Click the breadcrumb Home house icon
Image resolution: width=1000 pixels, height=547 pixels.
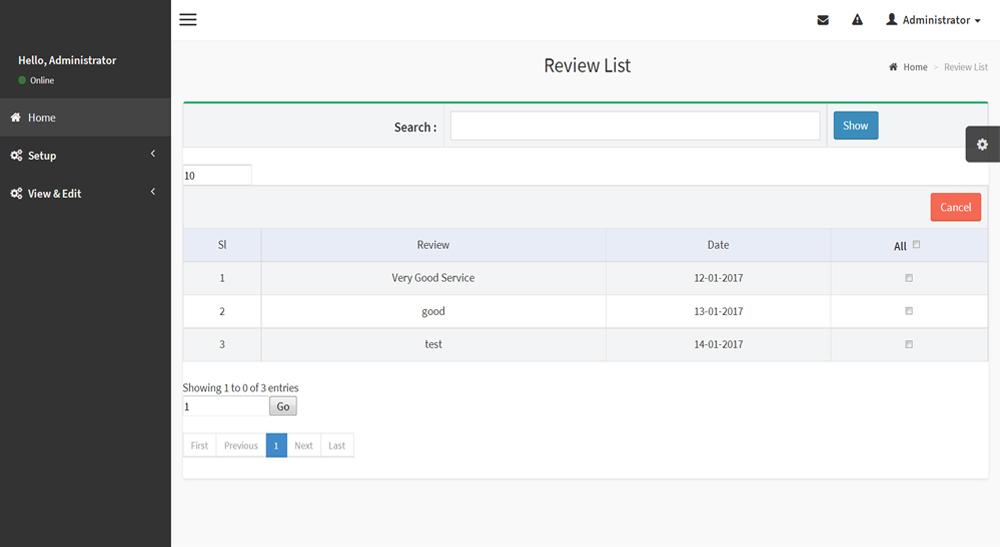coord(893,67)
